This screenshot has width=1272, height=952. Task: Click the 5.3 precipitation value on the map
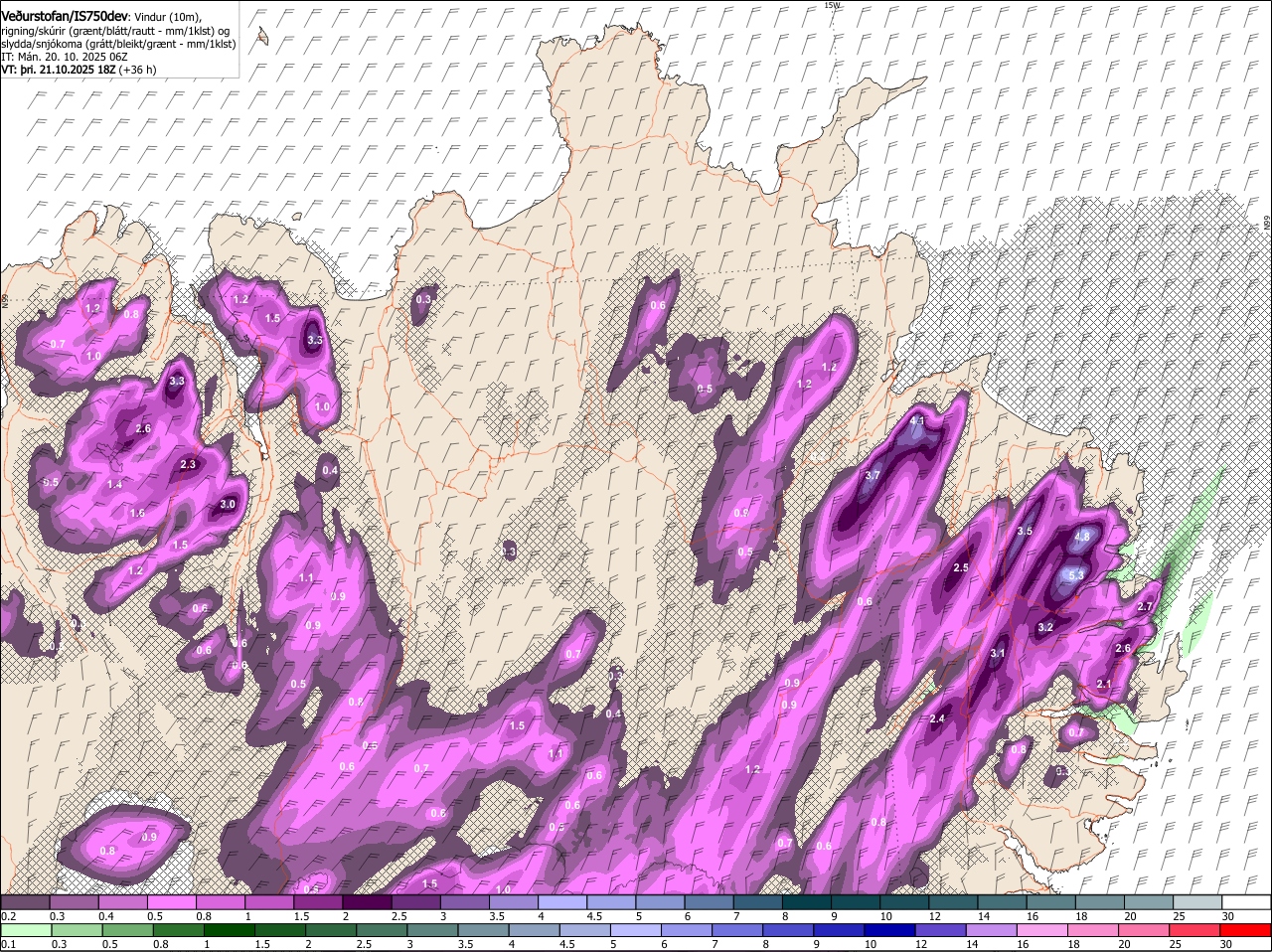1075,575
